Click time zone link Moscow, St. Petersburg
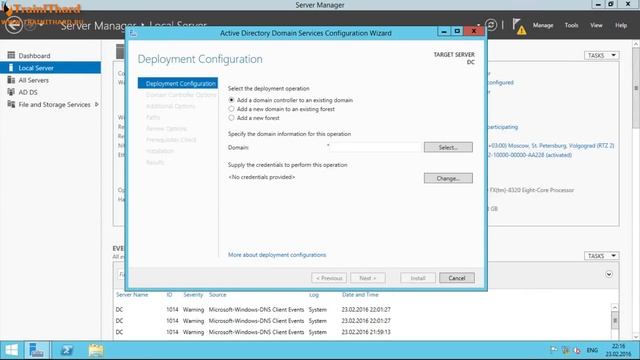Screen dimensions: 640x360 coord(551,146)
